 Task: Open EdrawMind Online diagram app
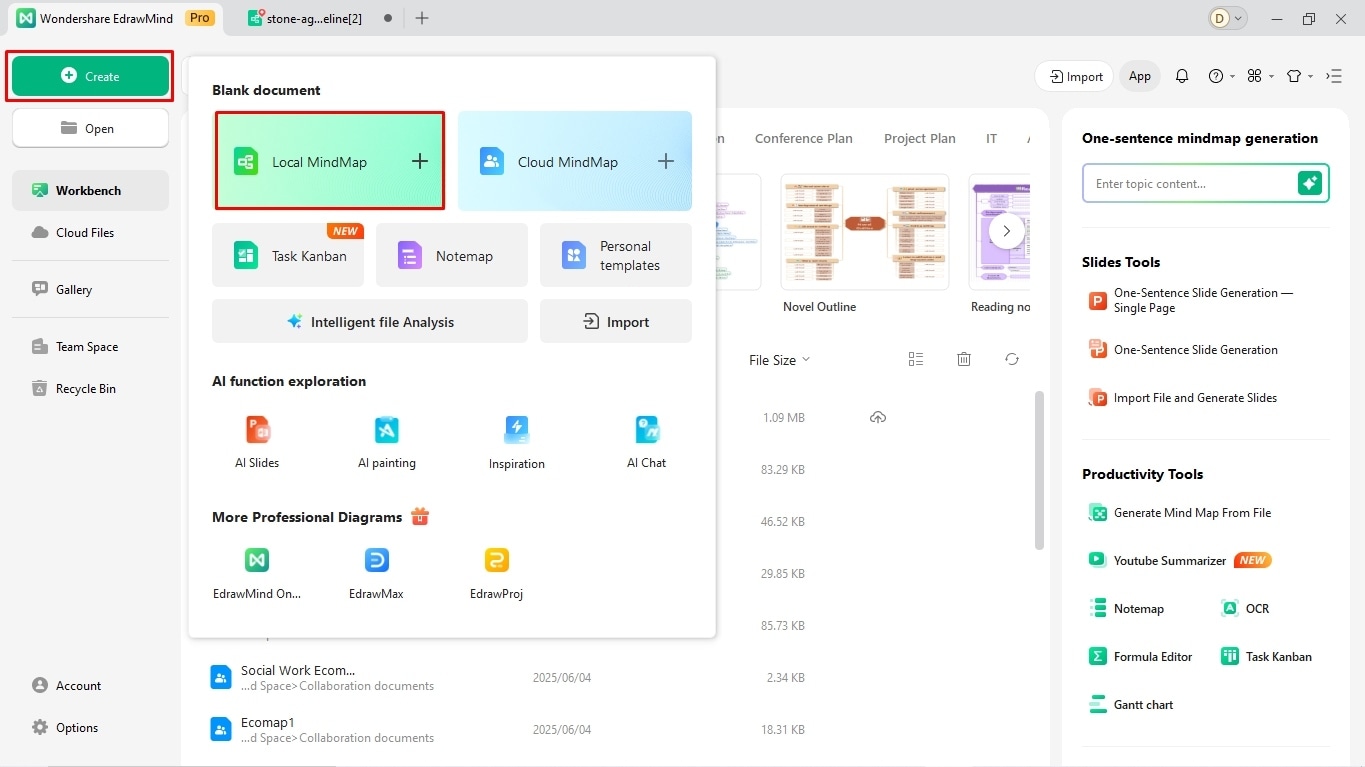pos(257,573)
